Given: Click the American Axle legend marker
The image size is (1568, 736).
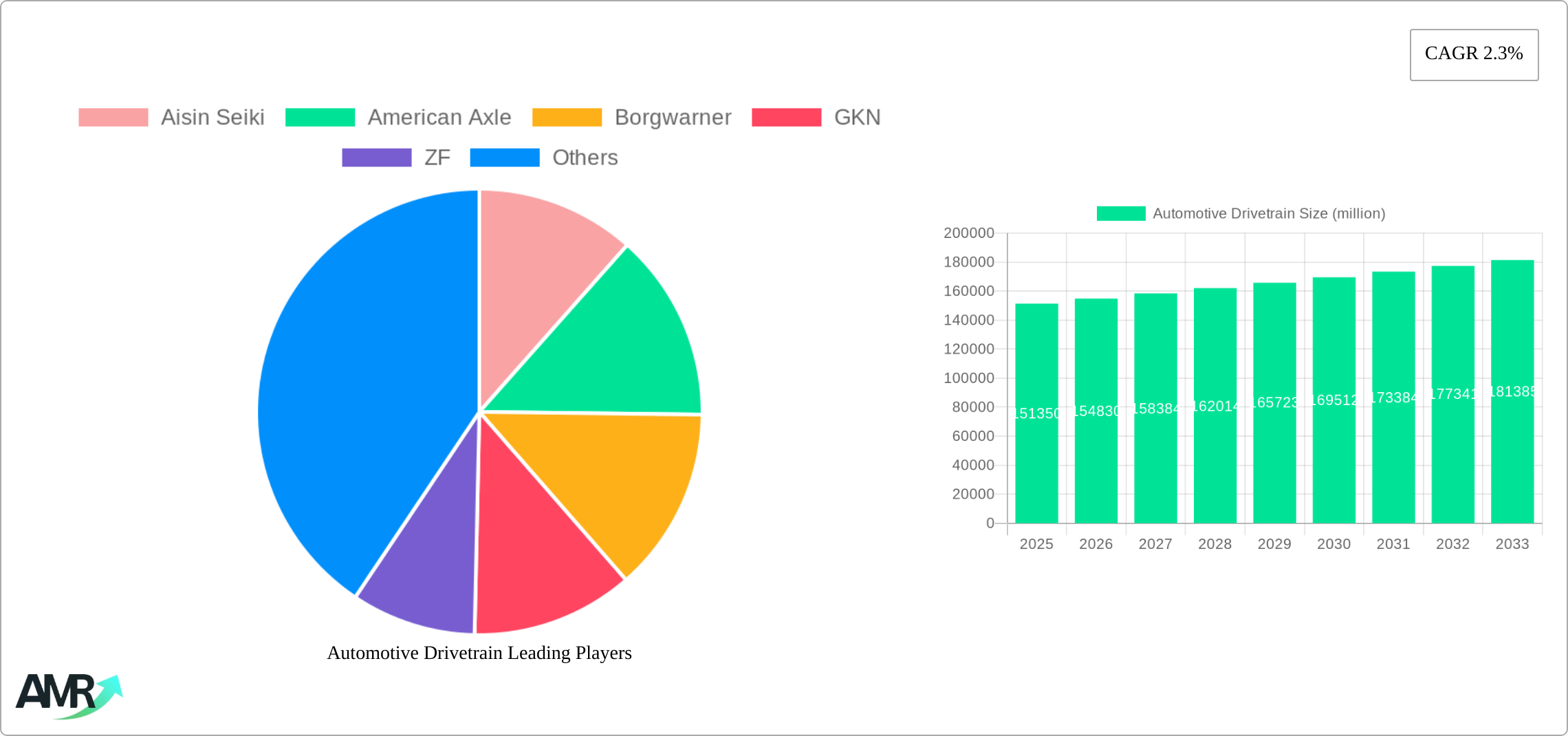Looking at the screenshot, I should [320, 117].
